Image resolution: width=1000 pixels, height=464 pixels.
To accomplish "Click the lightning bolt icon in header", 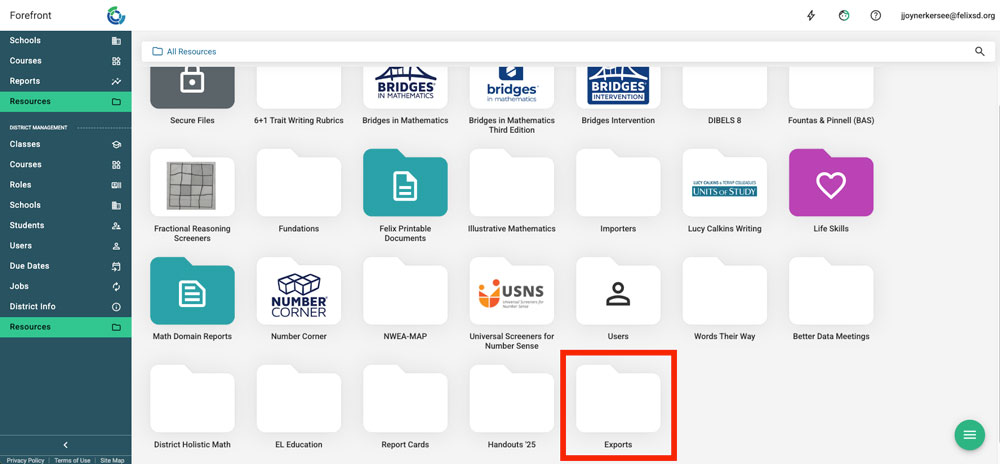I will pos(811,16).
